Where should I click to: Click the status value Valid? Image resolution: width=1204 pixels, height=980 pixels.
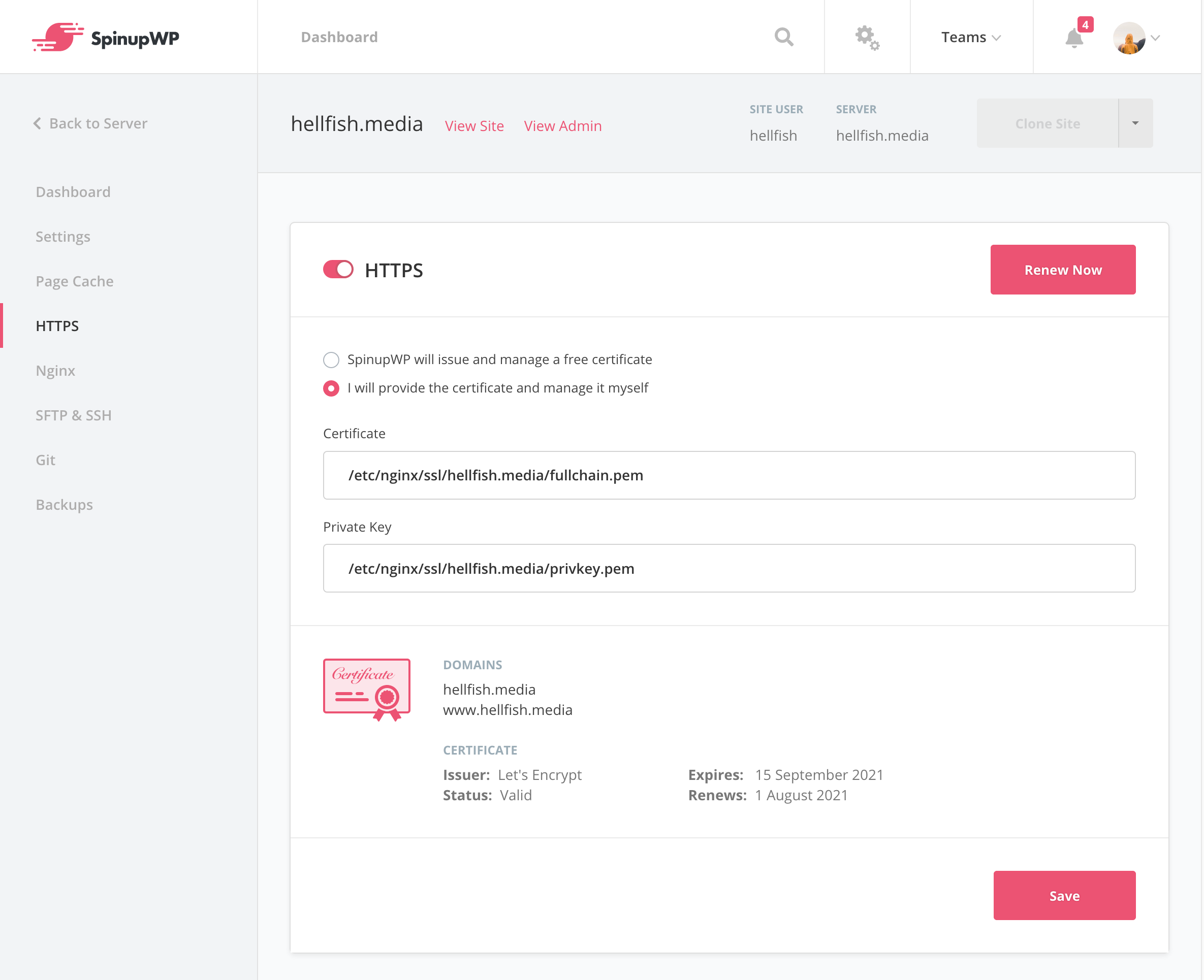[x=516, y=795]
